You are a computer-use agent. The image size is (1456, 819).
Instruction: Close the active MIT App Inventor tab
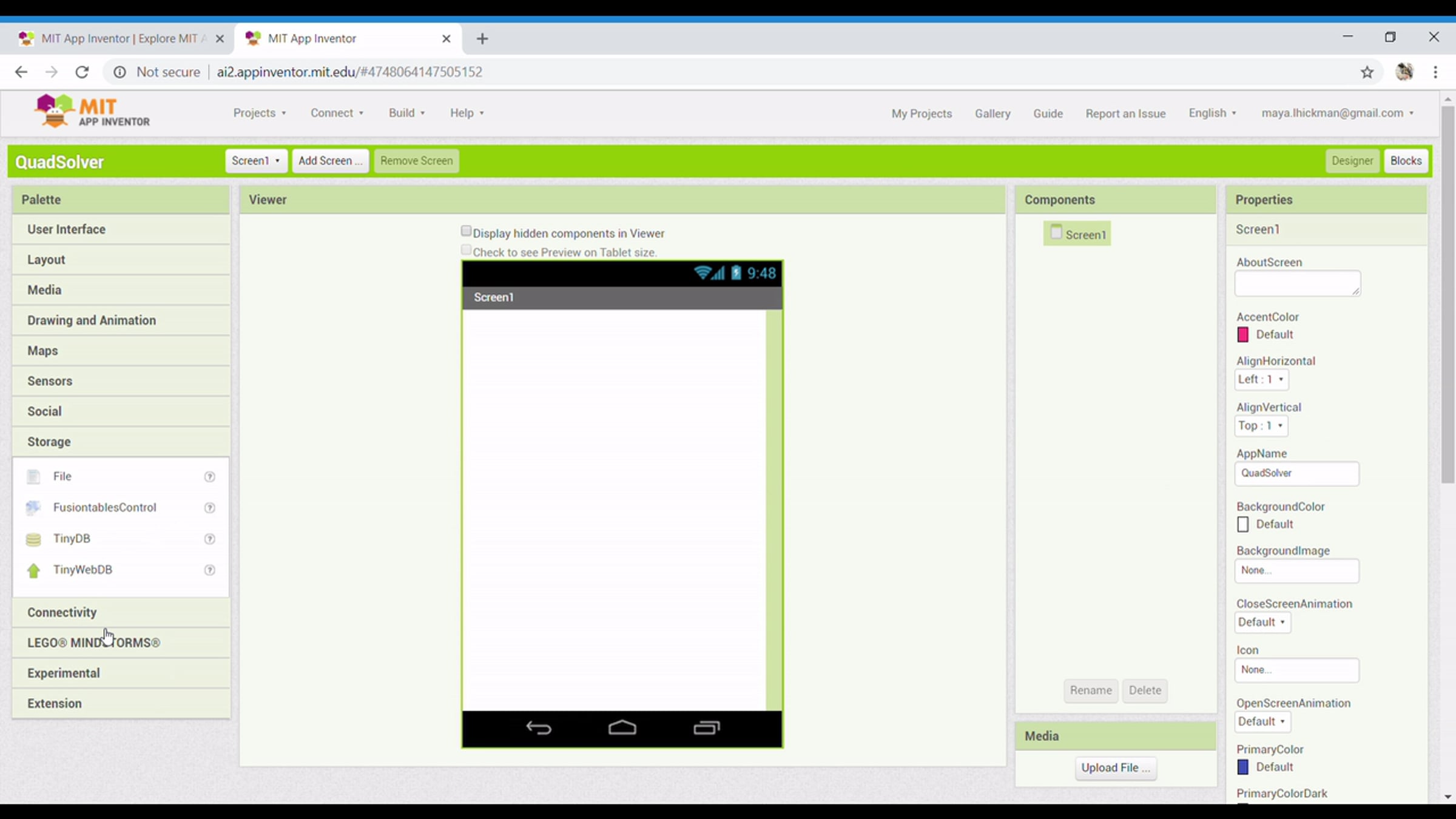[447, 39]
